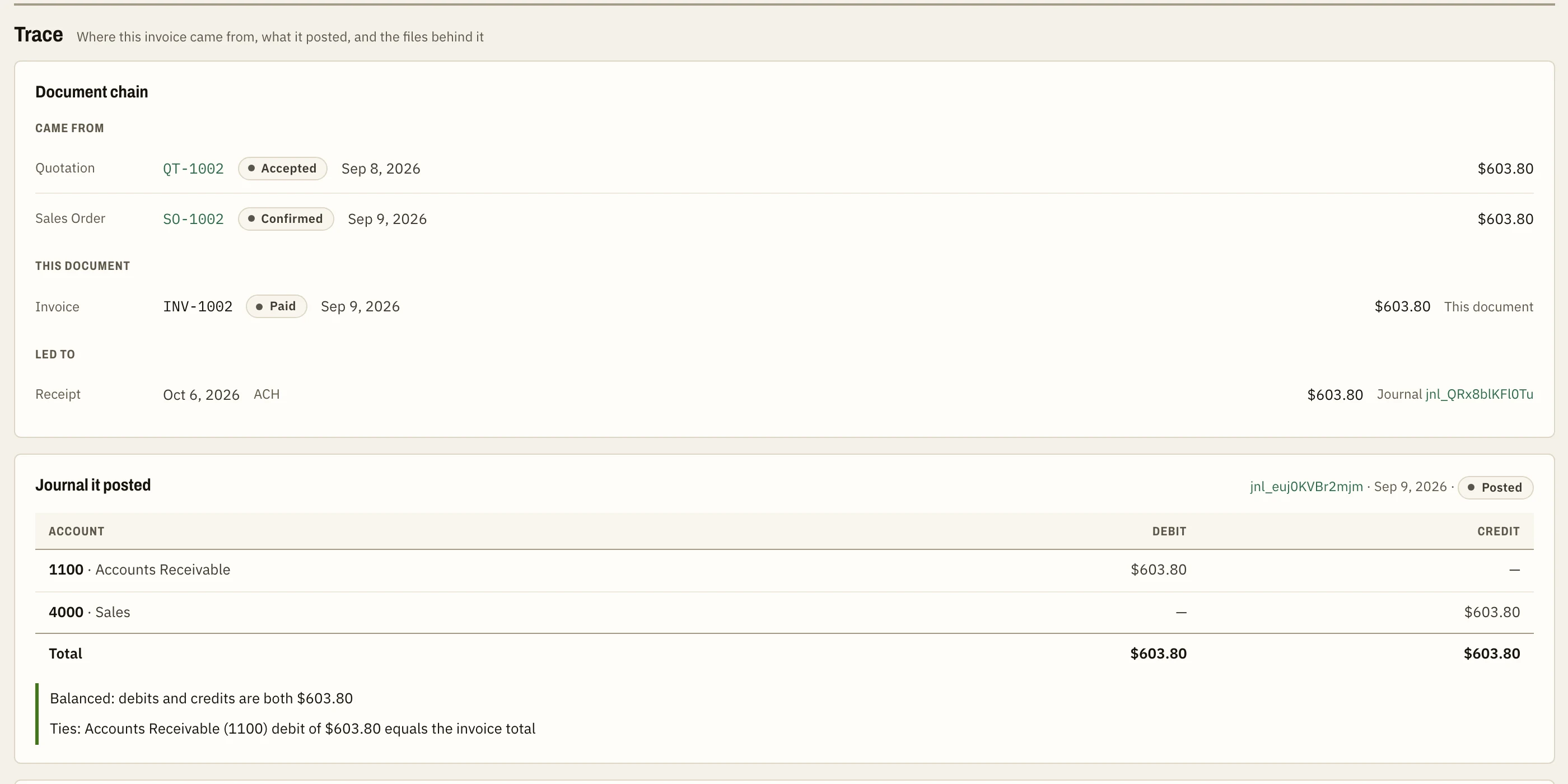
Task: Click the receipt row amount $603.80
Action: coord(1335,395)
